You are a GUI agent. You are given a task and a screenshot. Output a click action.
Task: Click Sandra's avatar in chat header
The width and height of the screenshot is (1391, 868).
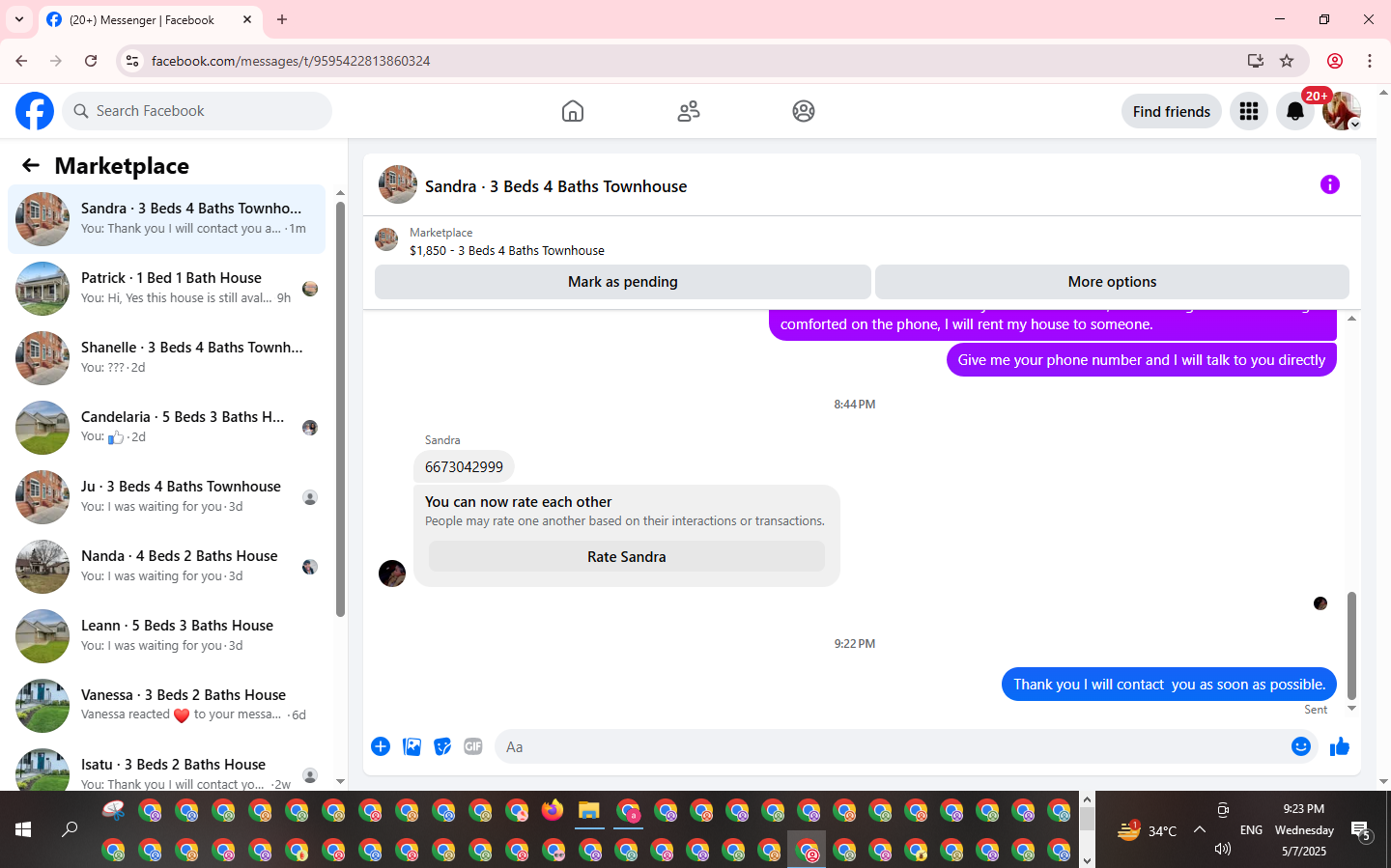(x=398, y=184)
